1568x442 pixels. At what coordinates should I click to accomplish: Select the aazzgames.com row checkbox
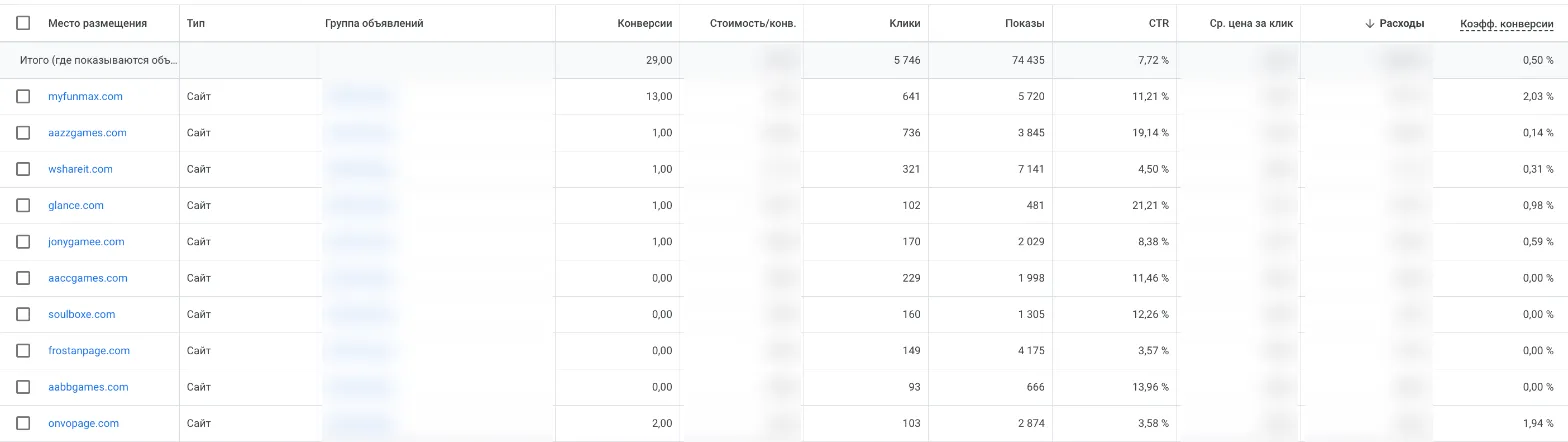coord(23,133)
